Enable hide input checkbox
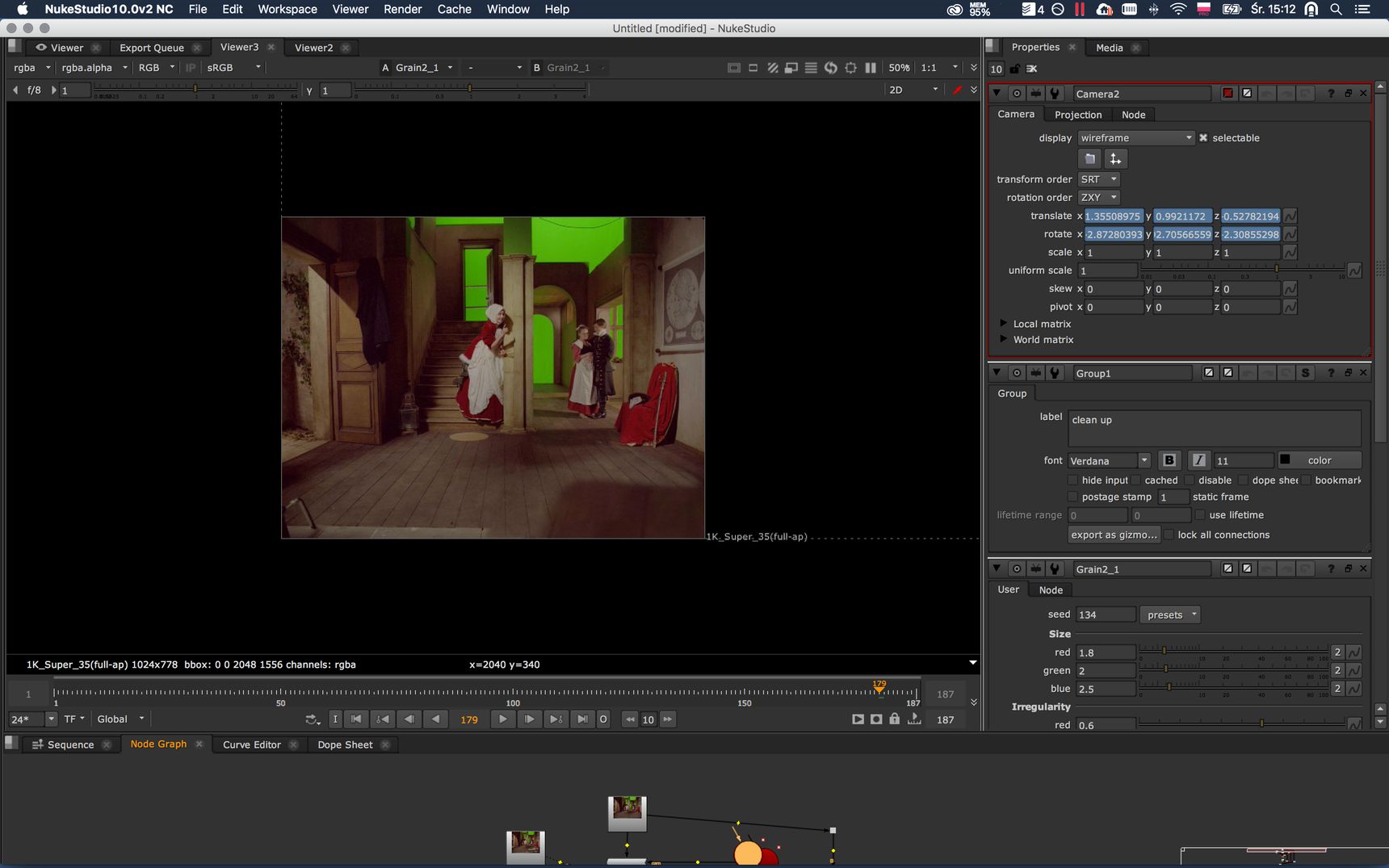The image size is (1389, 868). (1072, 480)
